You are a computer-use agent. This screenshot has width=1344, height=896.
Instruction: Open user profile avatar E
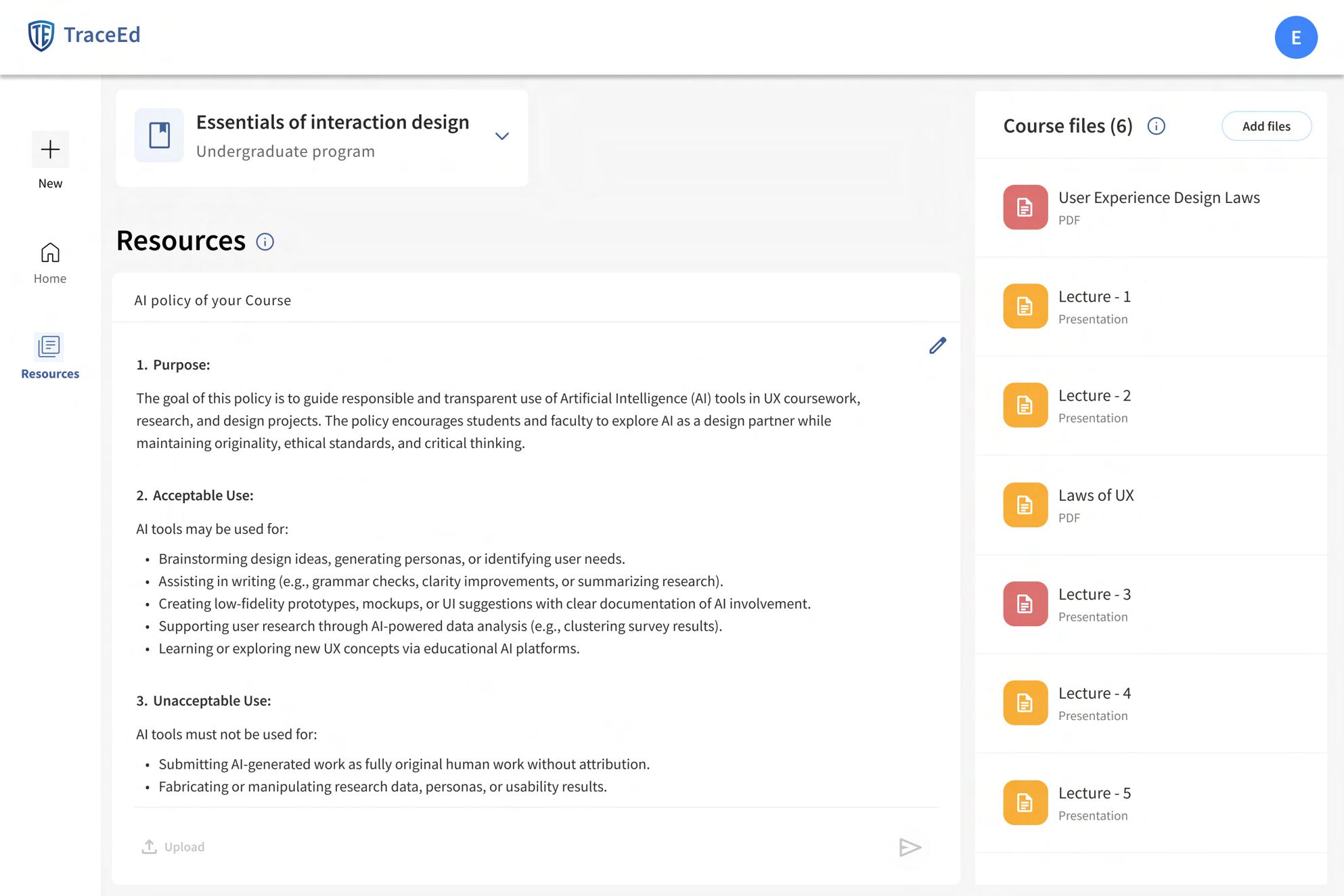[1295, 37]
